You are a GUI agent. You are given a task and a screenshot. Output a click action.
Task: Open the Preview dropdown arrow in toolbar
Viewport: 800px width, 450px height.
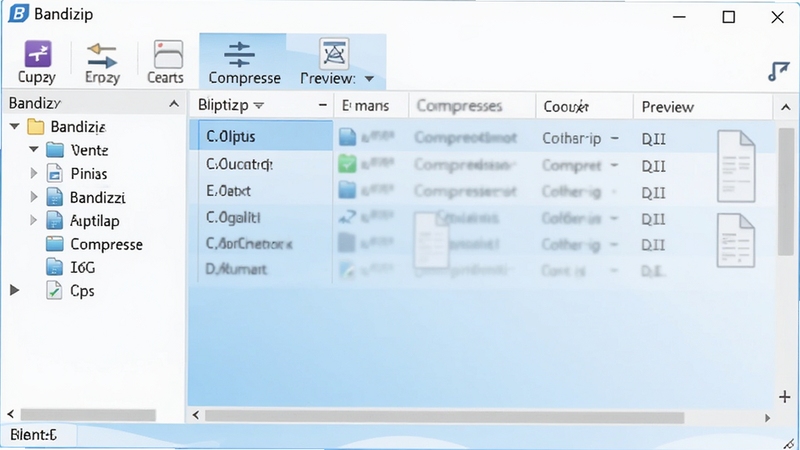point(369,79)
